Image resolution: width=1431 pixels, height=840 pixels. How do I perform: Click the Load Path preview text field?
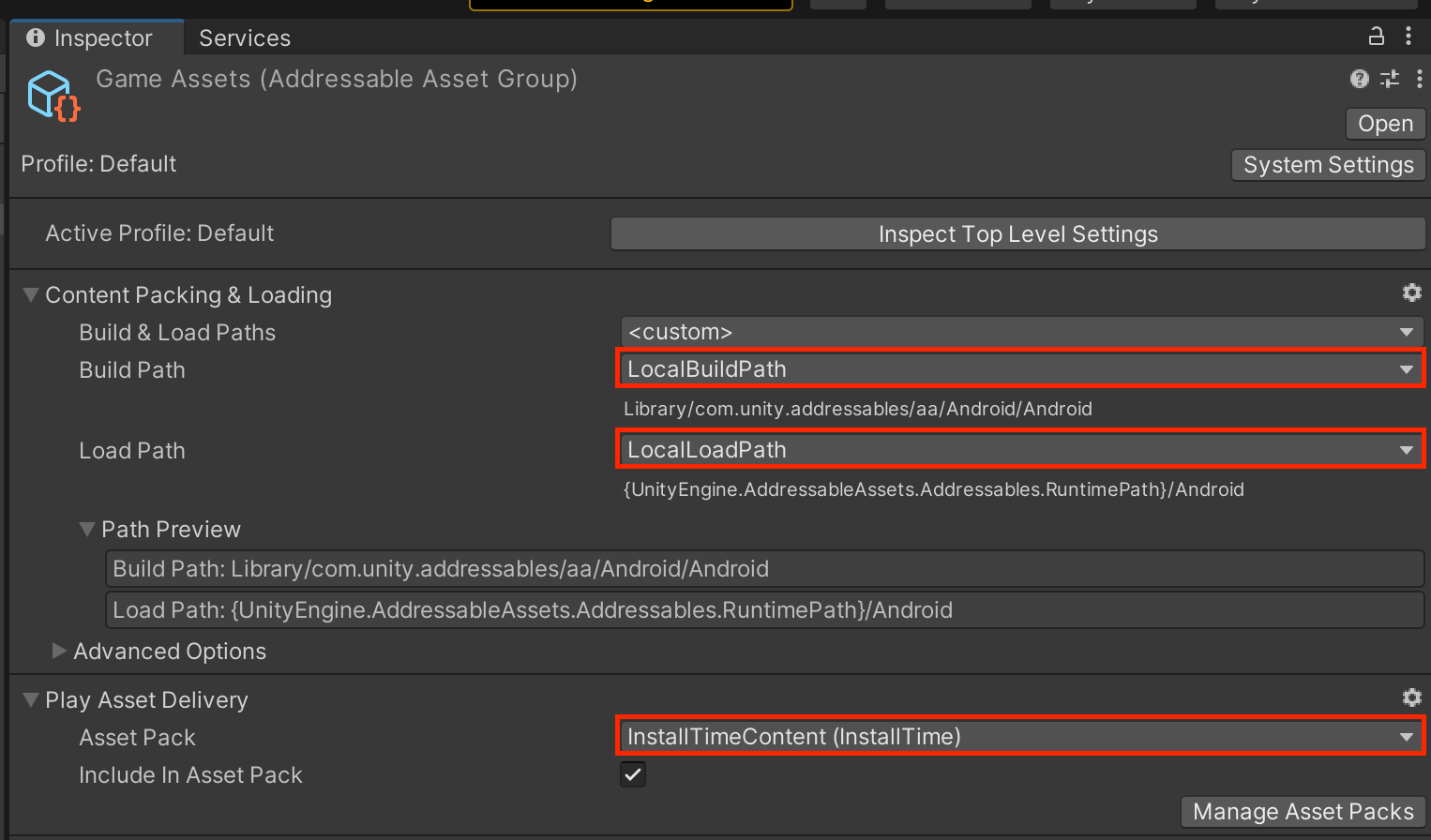click(765, 610)
